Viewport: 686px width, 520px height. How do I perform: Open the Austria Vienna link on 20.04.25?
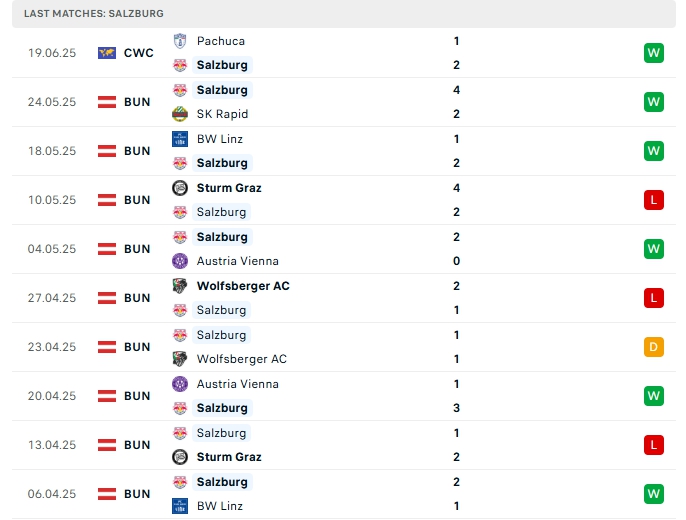[237, 384]
